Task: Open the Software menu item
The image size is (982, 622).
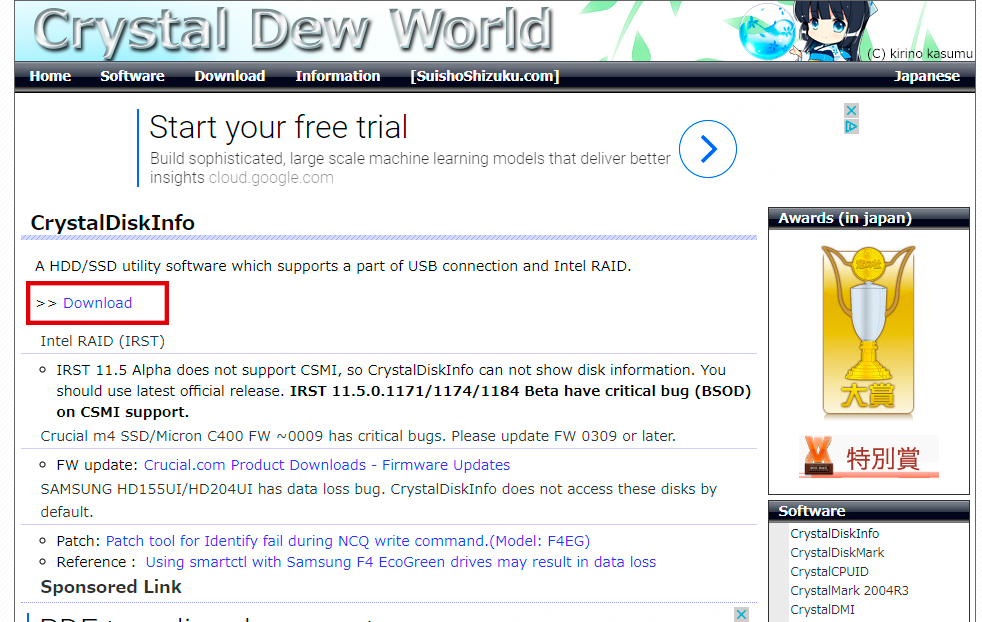Action: coord(132,76)
